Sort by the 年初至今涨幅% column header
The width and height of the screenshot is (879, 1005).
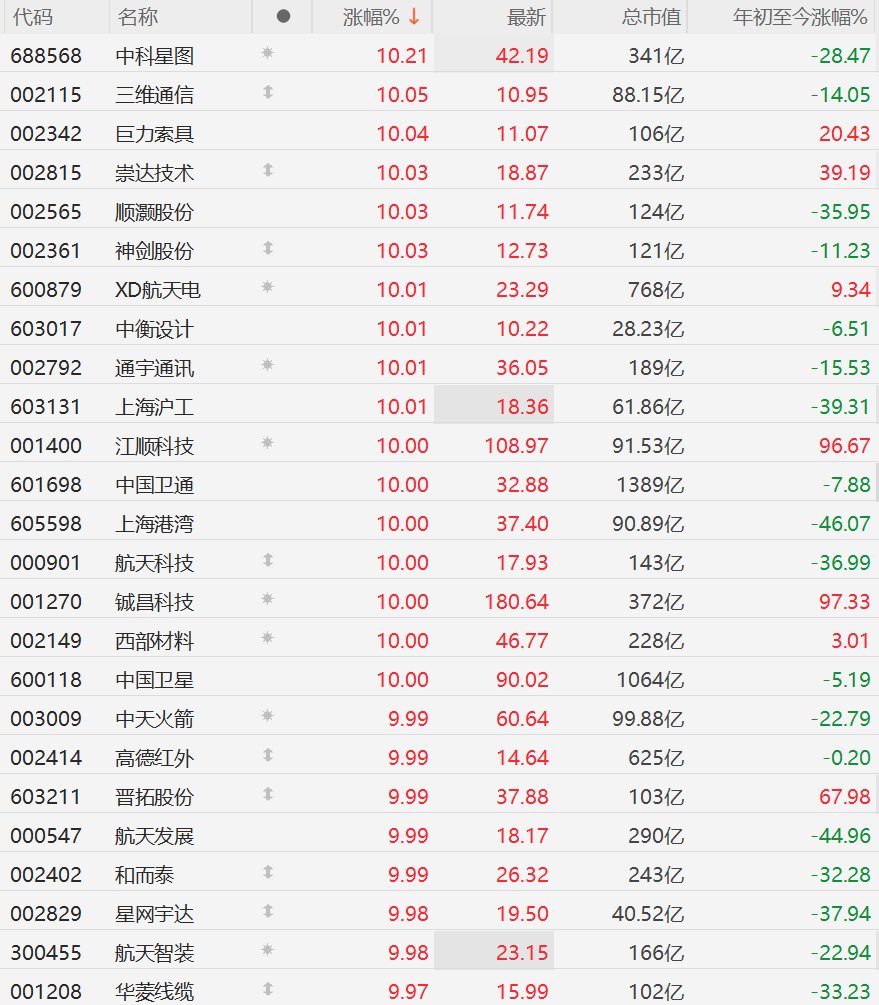click(800, 17)
